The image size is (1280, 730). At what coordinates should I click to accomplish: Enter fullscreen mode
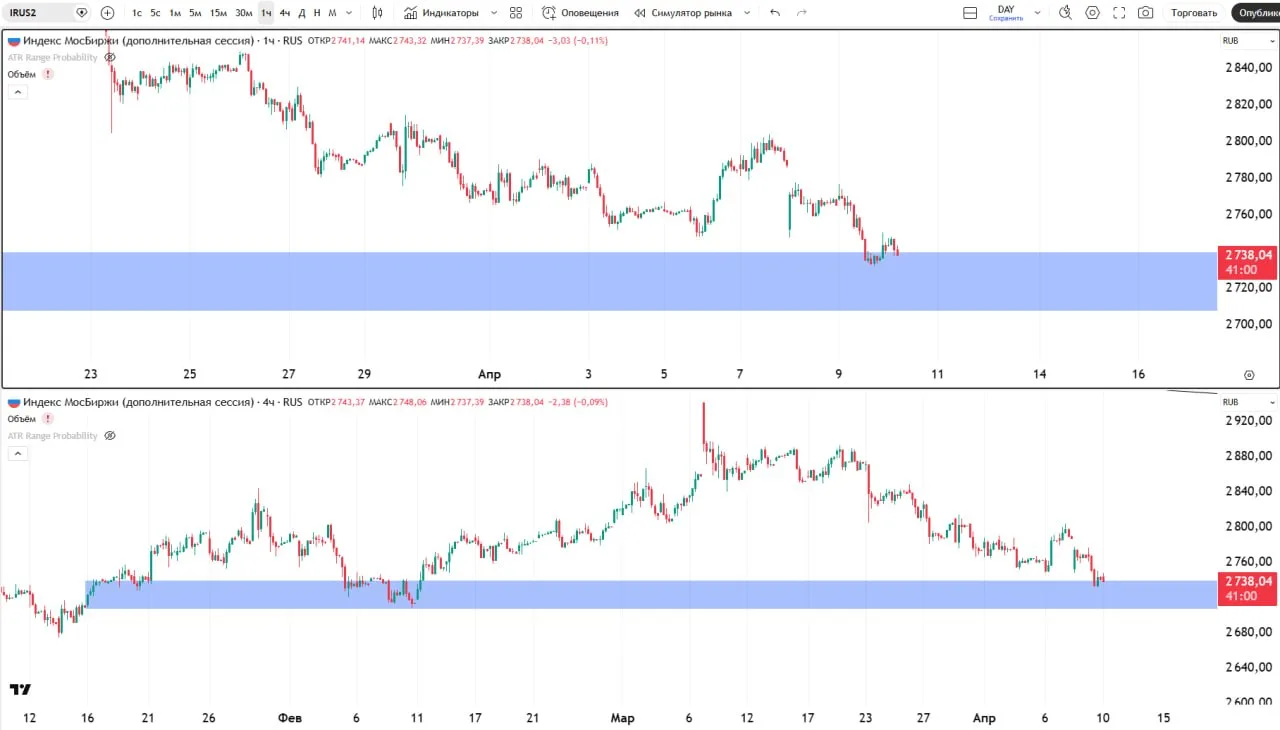coord(1119,13)
